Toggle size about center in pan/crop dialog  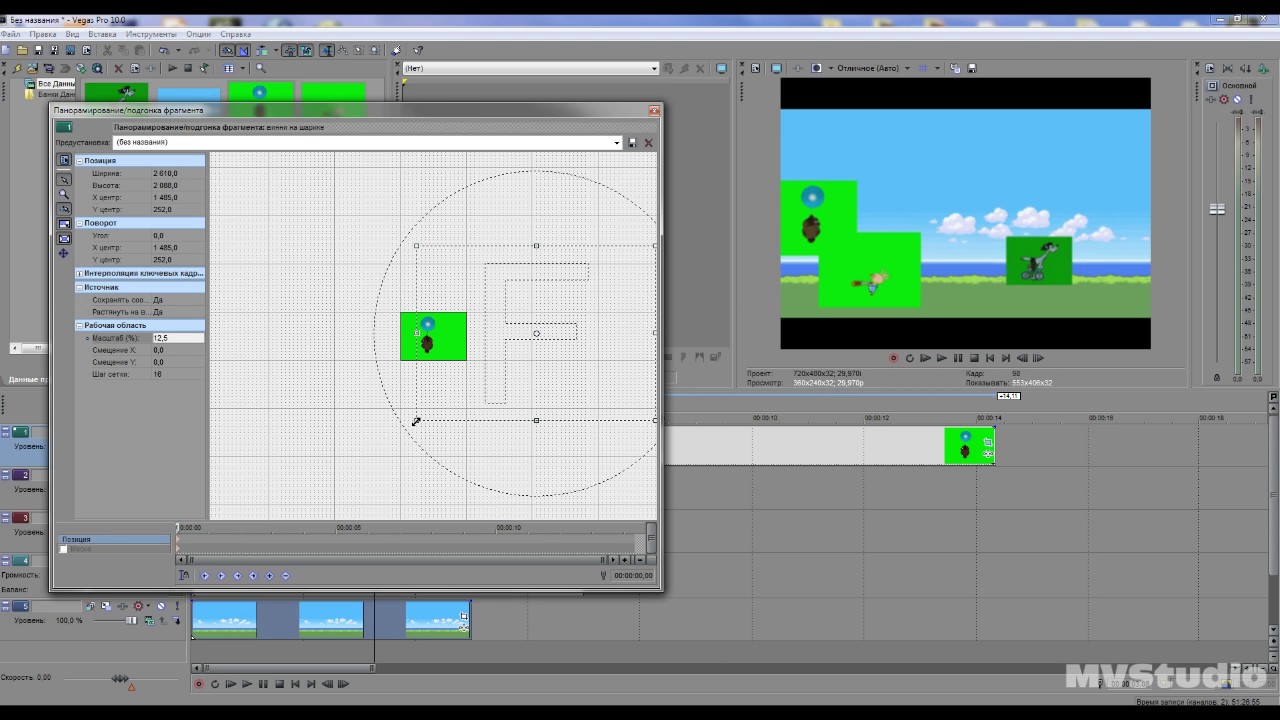pos(64,239)
